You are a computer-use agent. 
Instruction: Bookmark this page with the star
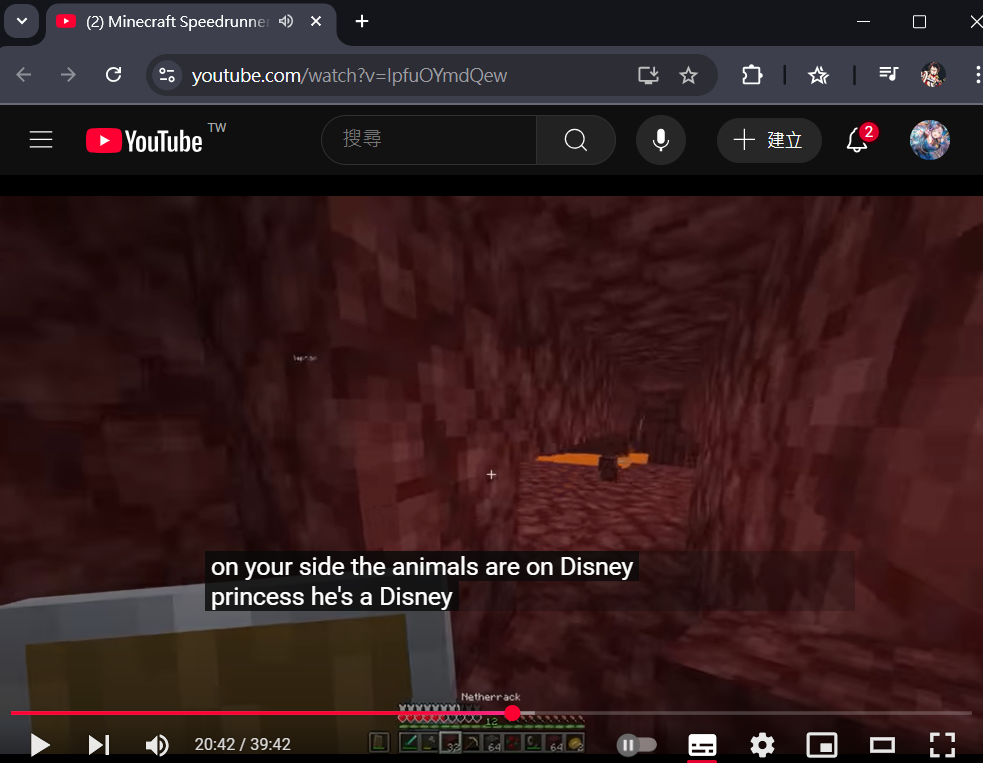click(x=688, y=75)
